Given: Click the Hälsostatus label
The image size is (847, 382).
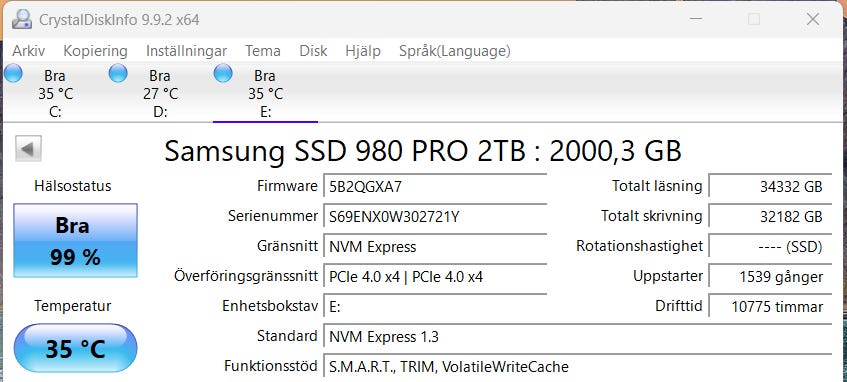Looking at the screenshot, I should tap(73, 186).
